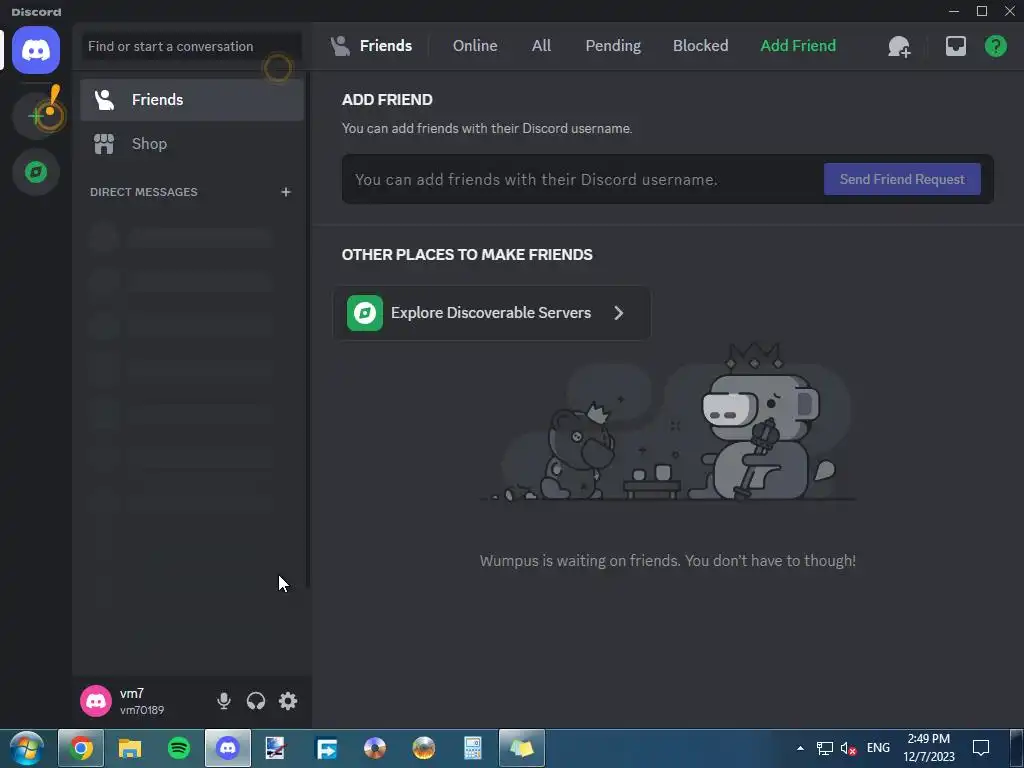Open the Inbox icon
Image resolution: width=1024 pixels, height=768 pixels.
[955, 46]
